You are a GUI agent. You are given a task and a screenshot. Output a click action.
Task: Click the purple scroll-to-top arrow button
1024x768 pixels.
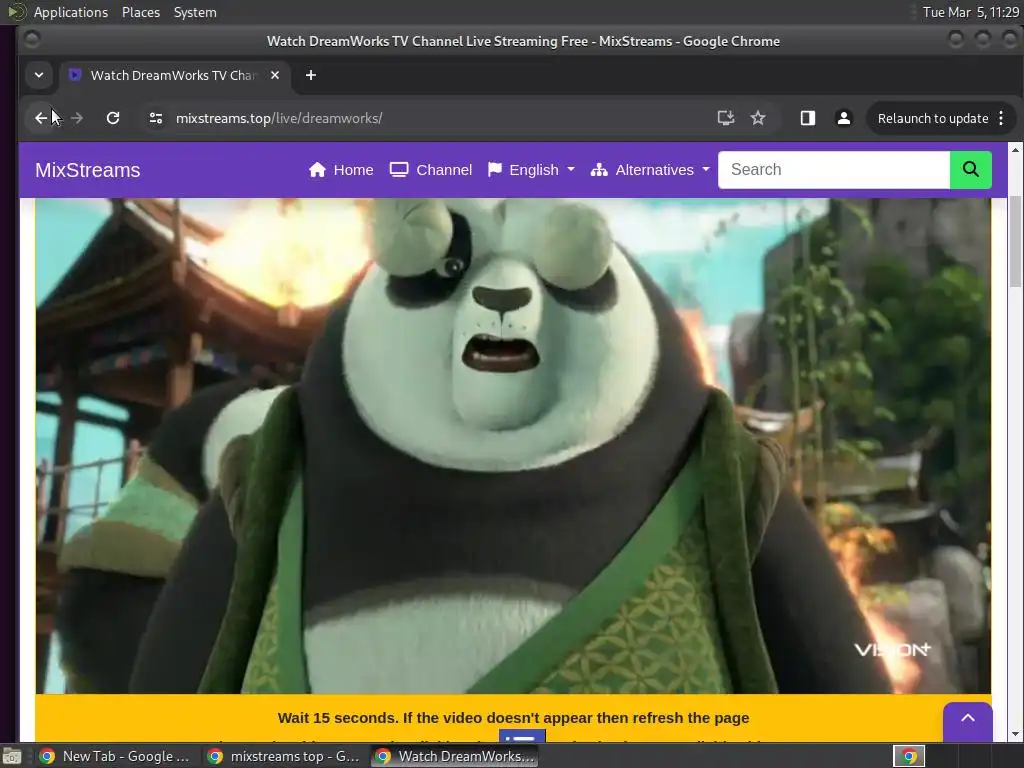(x=968, y=720)
